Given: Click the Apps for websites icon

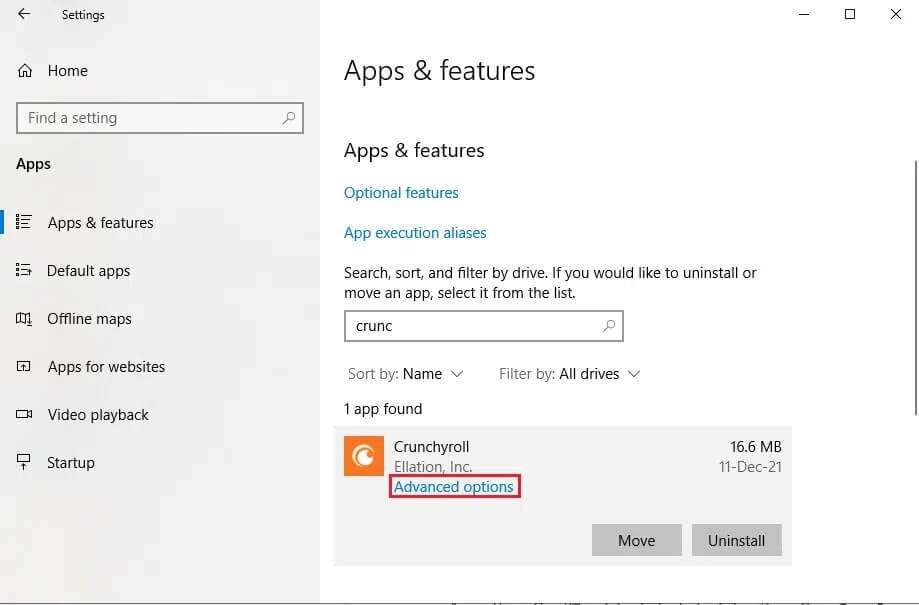Looking at the screenshot, I should 23,366.
